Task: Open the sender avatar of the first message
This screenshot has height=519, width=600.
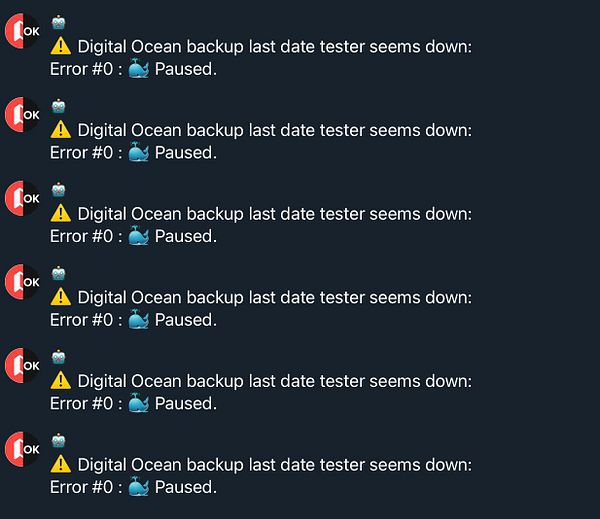Action: [x=23, y=31]
